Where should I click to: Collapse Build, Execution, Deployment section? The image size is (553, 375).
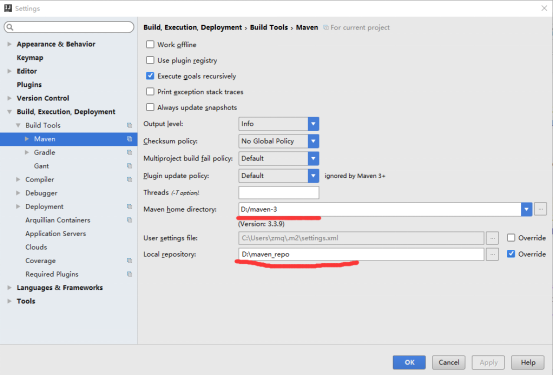pos(10,112)
